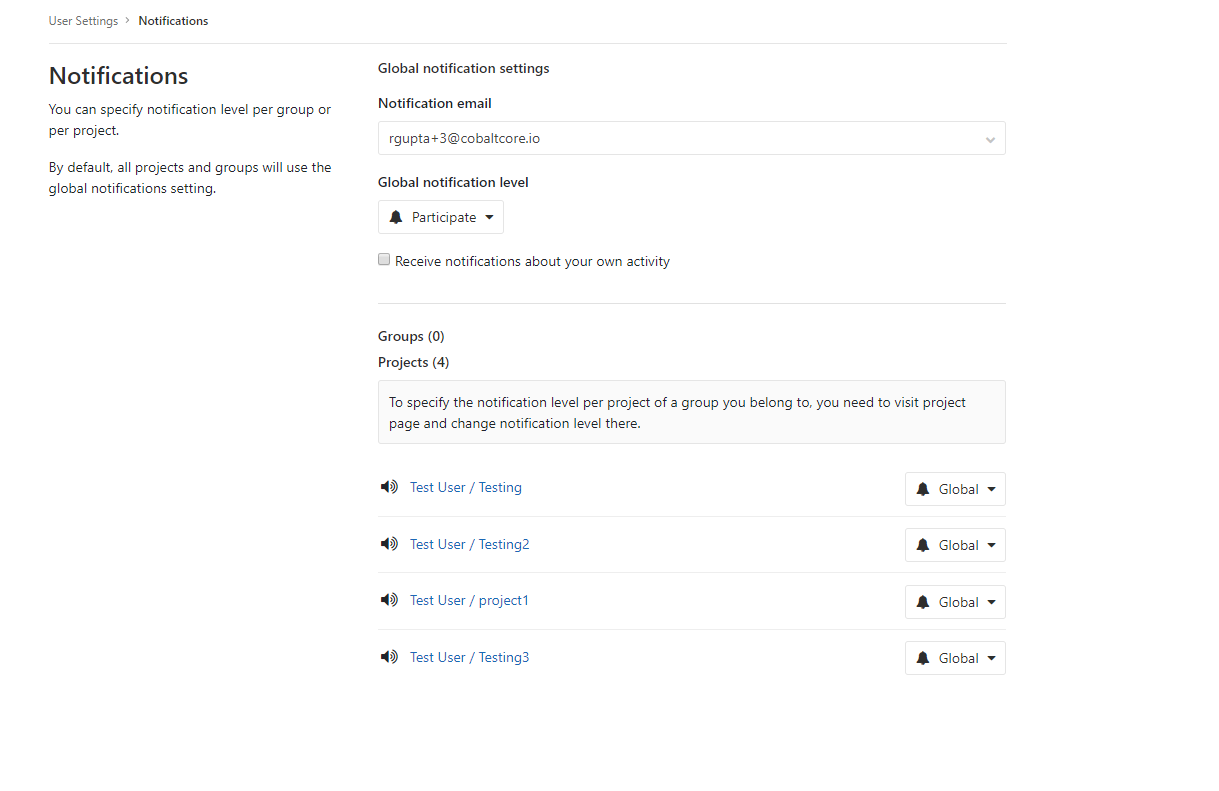Click the bell icon in the Participate button
The height and width of the screenshot is (791, 1219).
click(396, 217)
